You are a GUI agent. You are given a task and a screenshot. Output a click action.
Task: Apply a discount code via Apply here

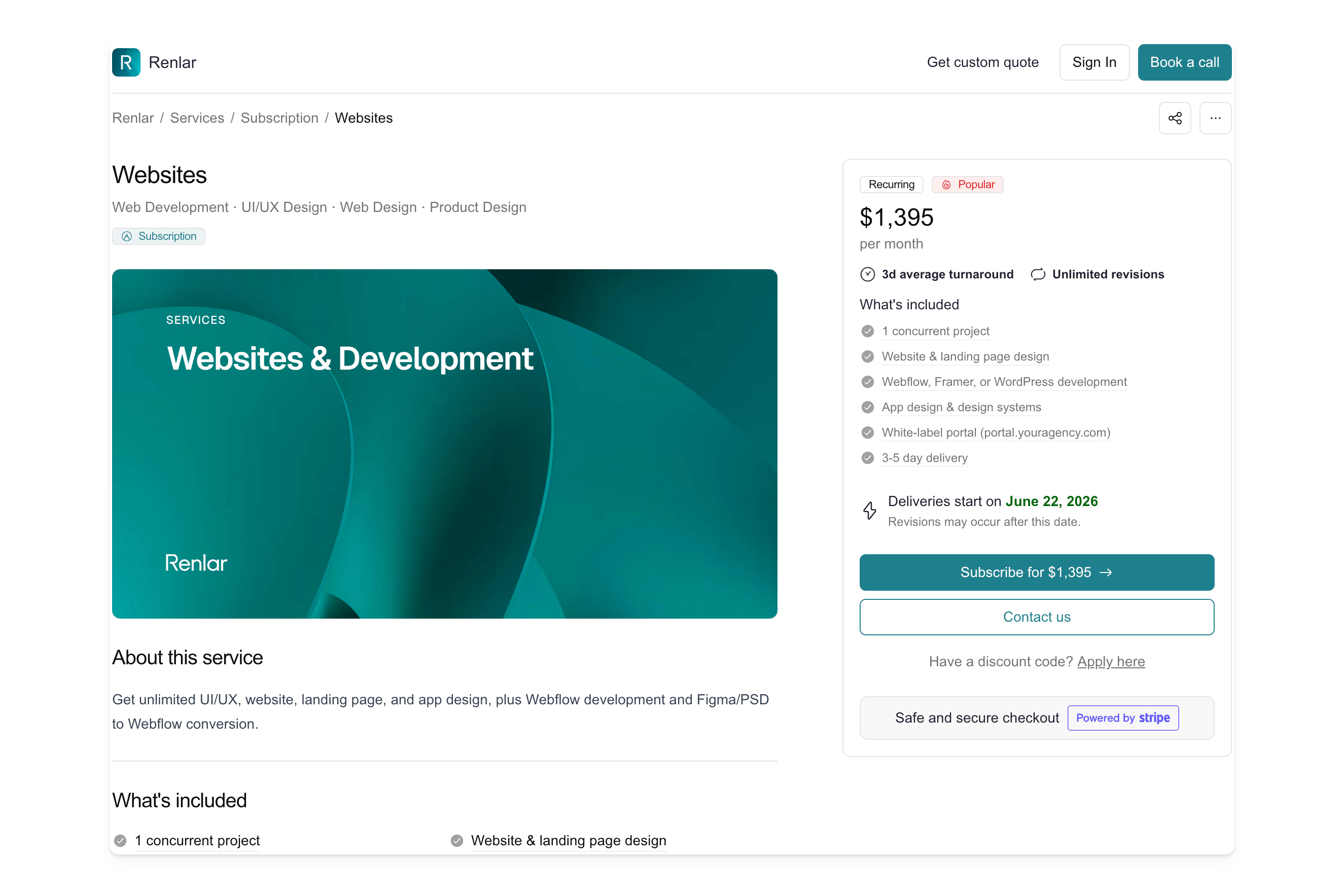point(1111,662)
